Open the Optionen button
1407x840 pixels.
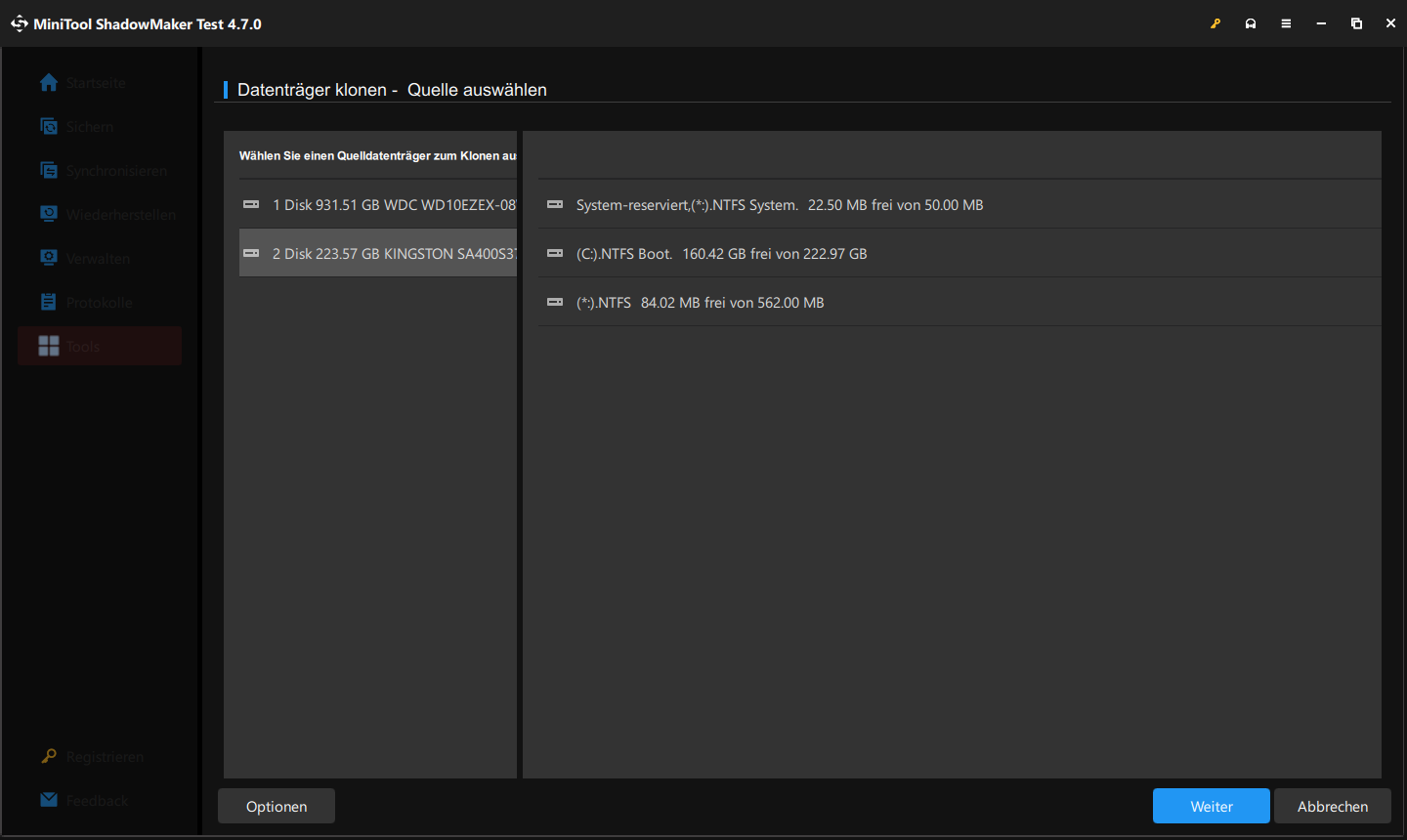(x=277, y=806)
